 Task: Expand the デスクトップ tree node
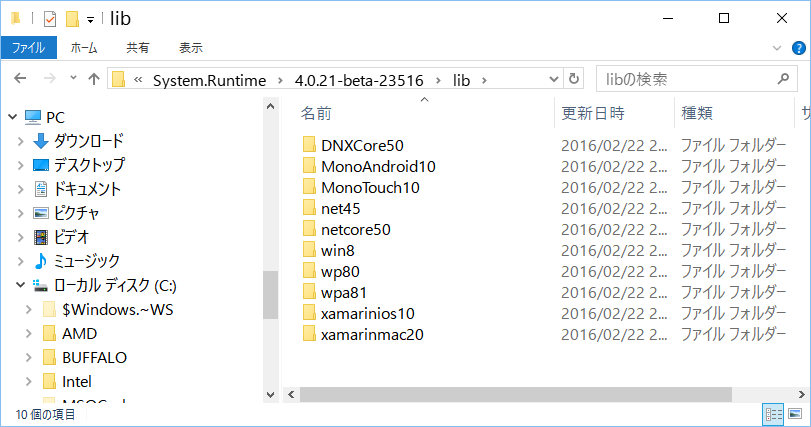tap(20, 165)
